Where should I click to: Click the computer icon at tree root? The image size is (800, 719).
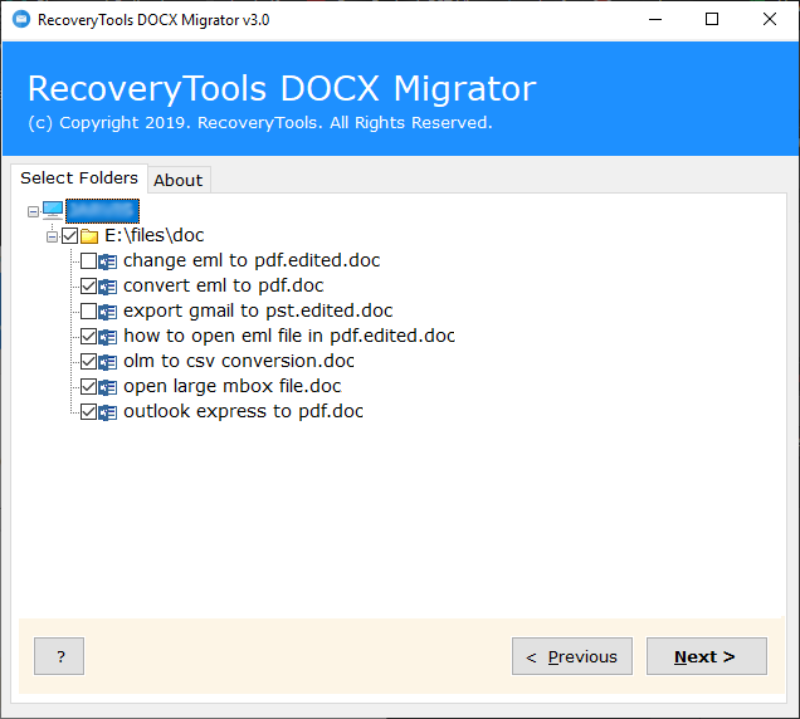point(53,210)
